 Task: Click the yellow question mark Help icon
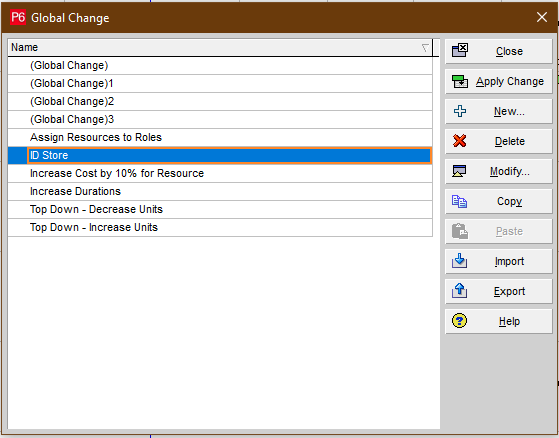coord(459,321)
